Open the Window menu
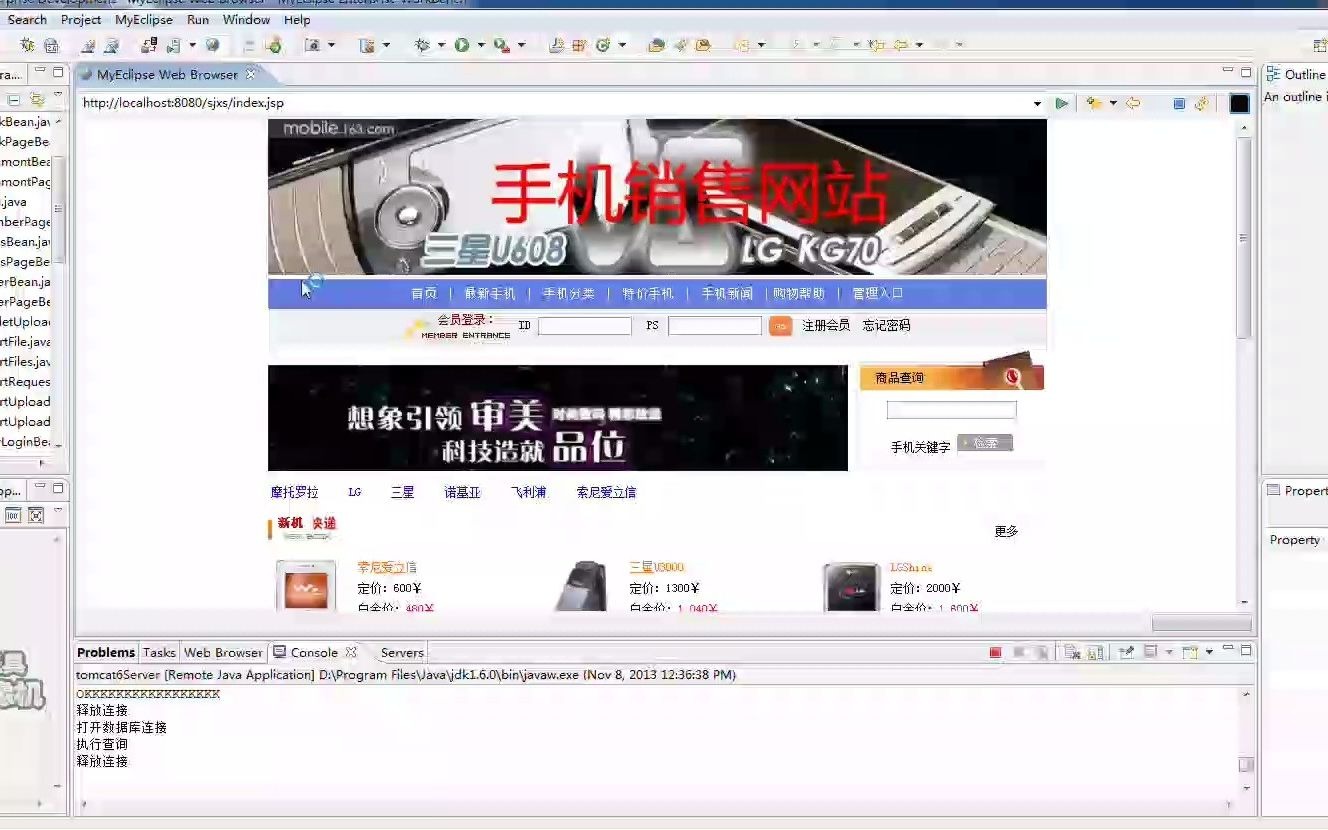 click(246, 19)
